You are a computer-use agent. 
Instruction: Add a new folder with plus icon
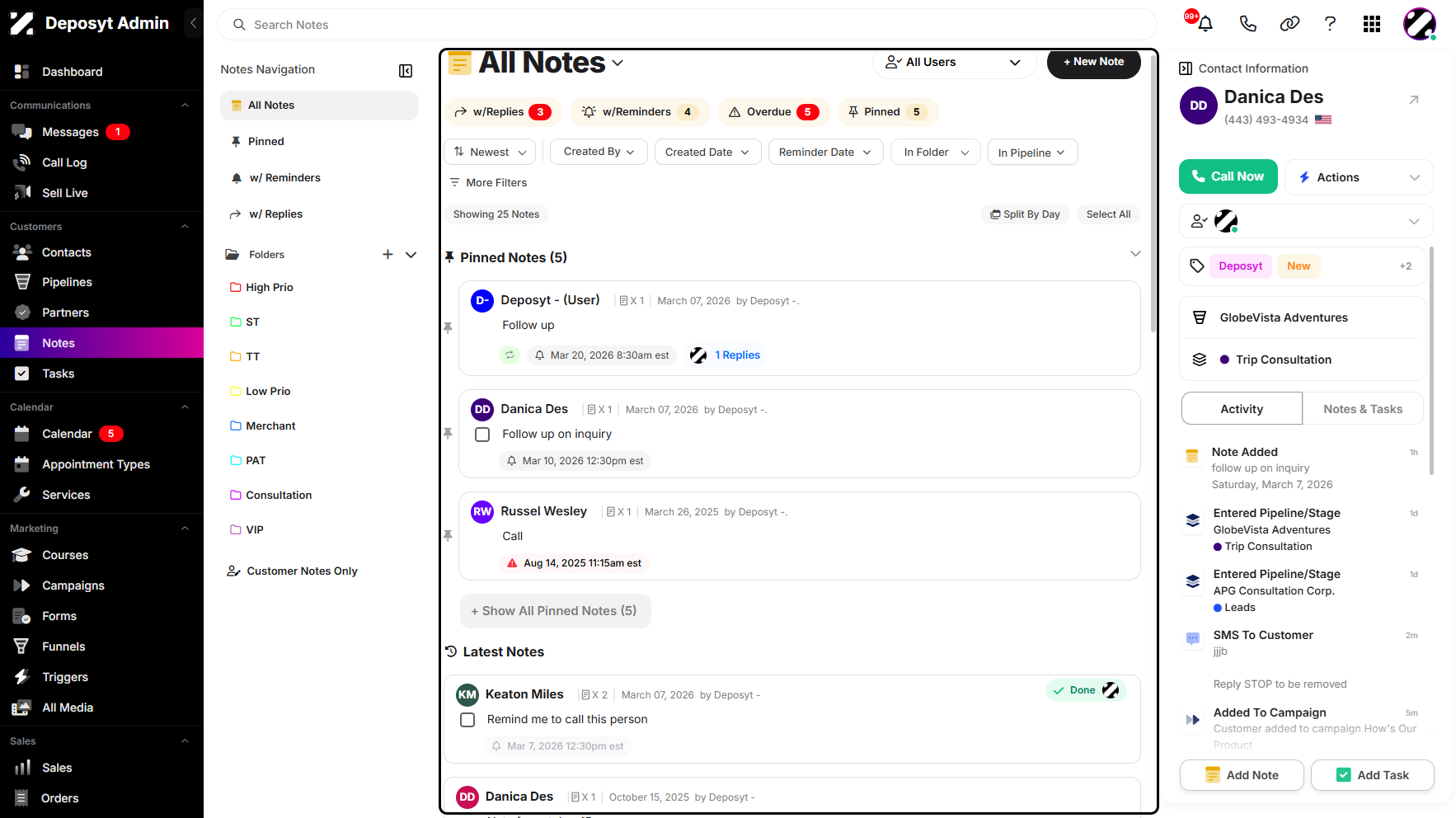[387, 255]
